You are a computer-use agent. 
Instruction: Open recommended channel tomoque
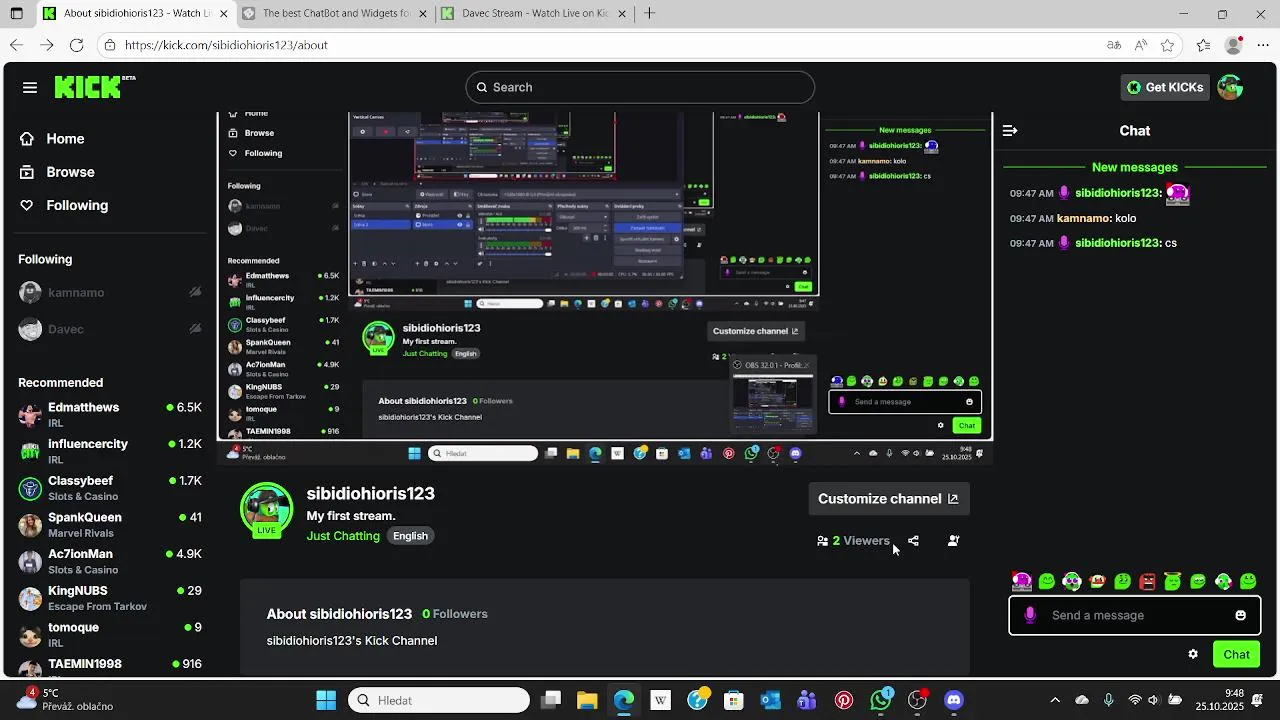(110, 634)
